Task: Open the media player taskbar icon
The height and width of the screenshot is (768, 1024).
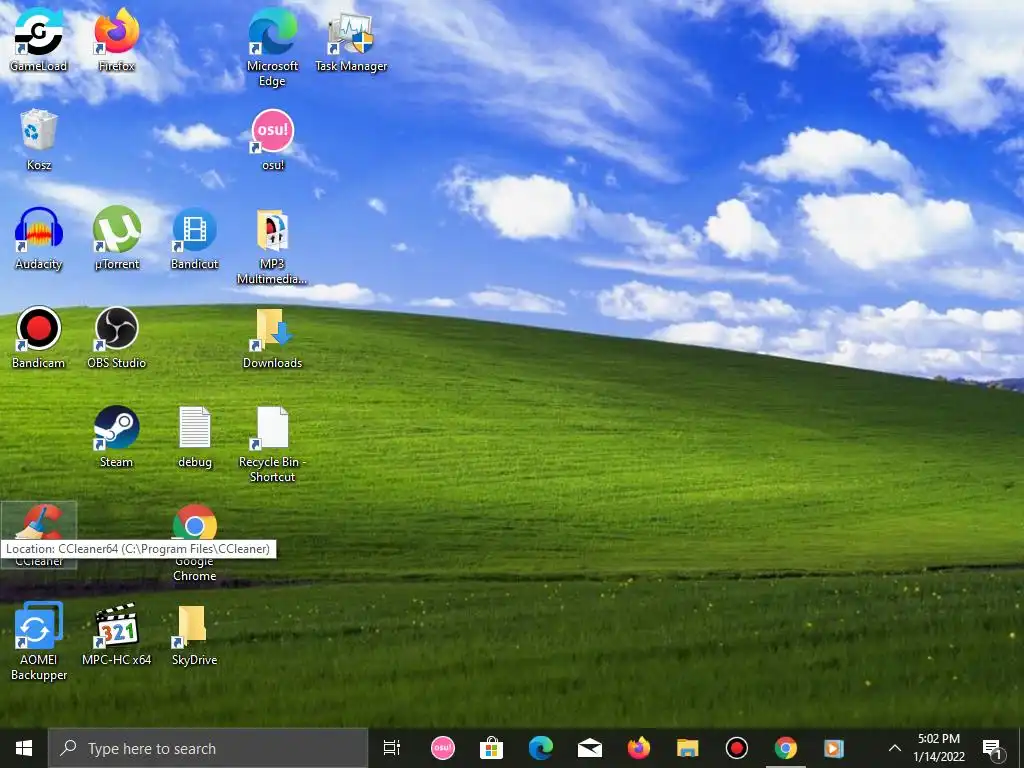Action: [x=834, y=748]
